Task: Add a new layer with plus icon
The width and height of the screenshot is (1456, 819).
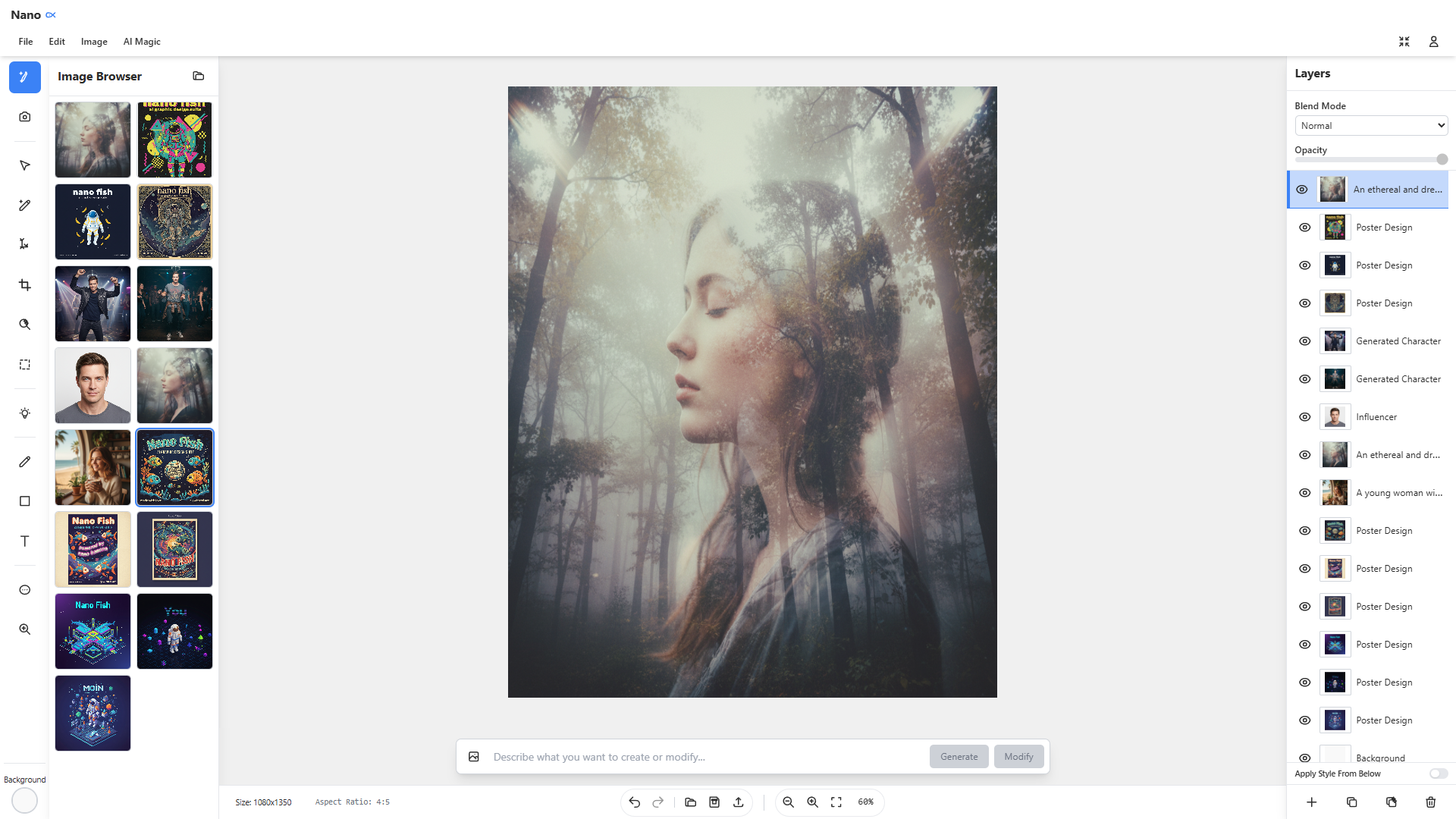Action: (x=1312, y=802)
